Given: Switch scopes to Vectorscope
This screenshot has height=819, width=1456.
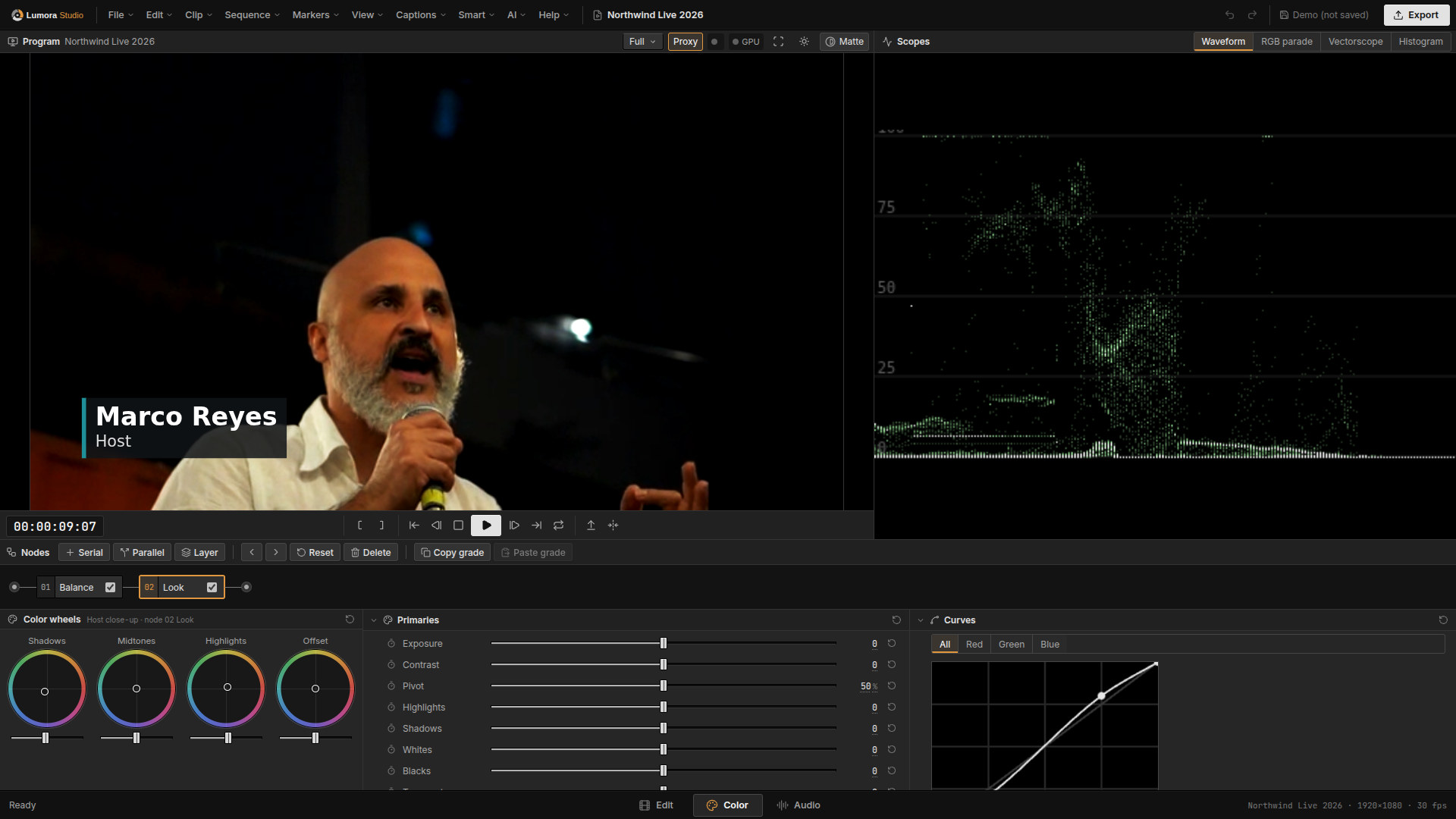Looking at the screenshot, I should 1355,42.
